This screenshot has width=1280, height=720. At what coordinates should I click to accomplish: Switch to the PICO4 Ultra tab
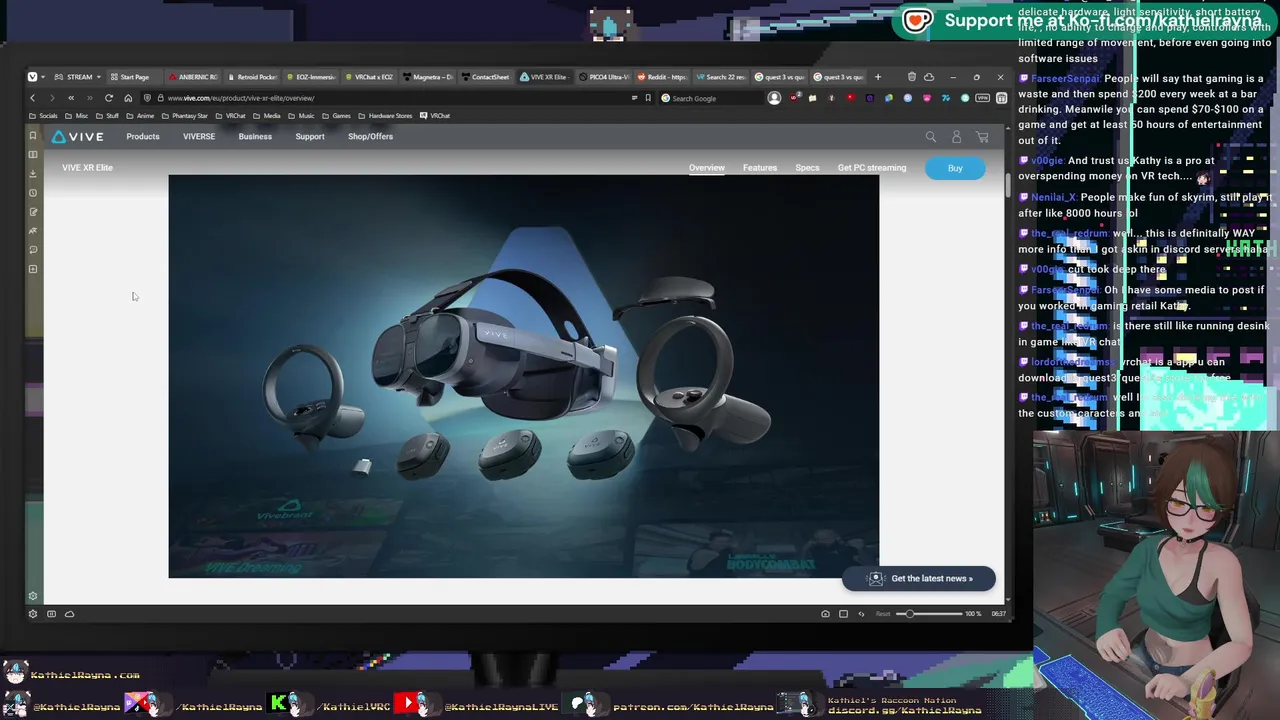click(604, 77)
